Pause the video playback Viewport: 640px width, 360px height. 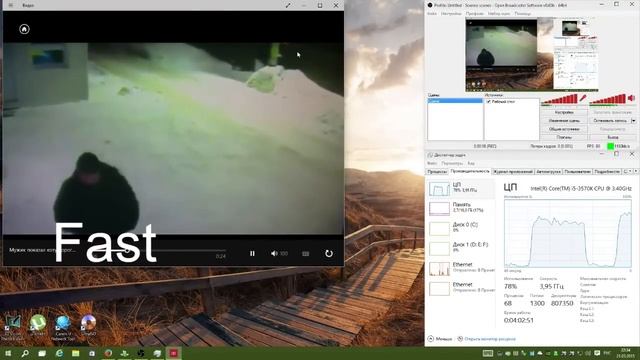click(252, 253)
